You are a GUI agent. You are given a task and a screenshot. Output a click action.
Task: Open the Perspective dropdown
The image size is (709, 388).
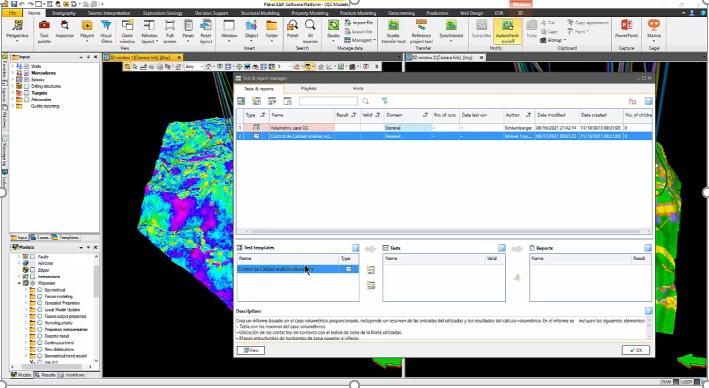(18, 31)
